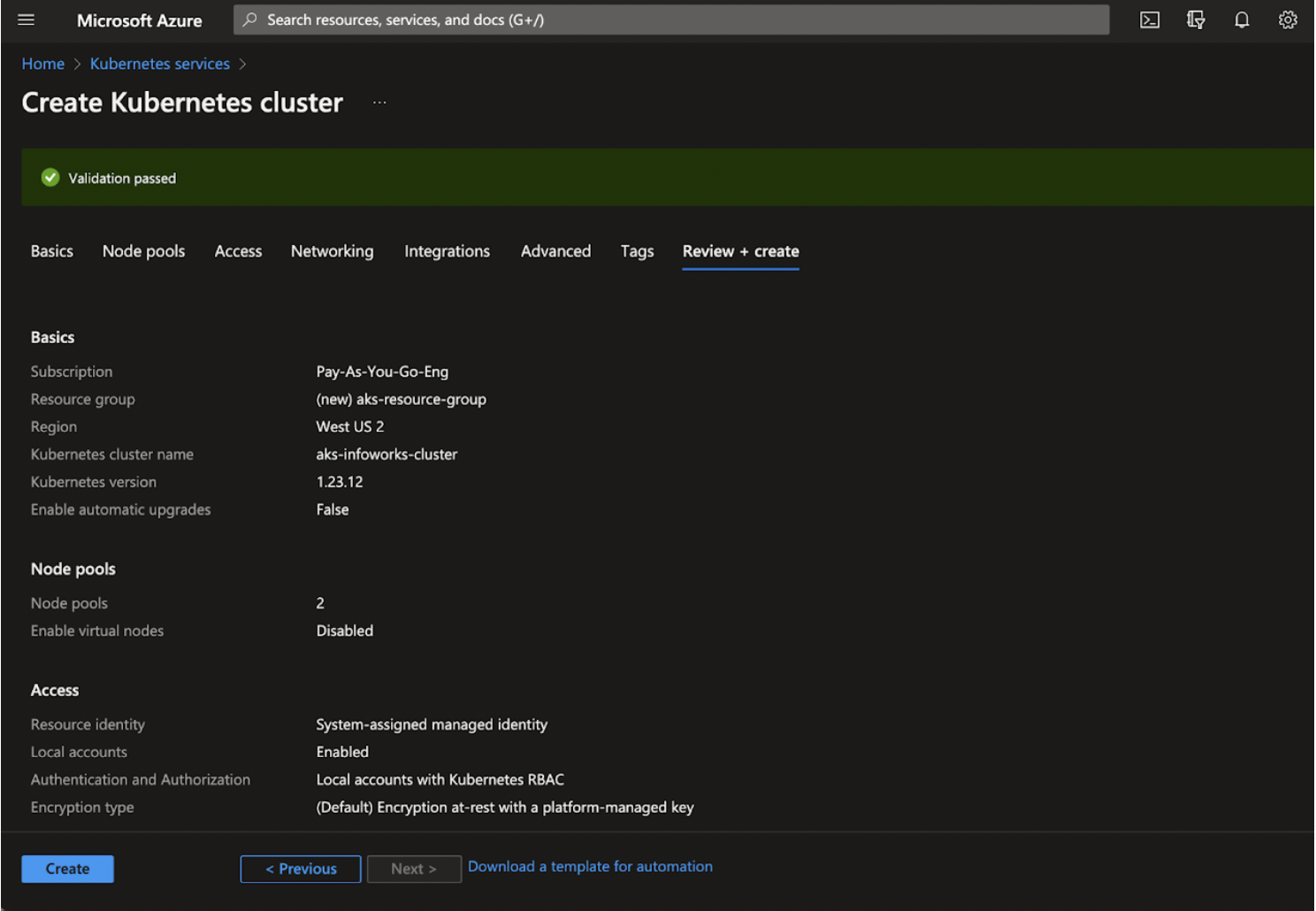Click the Kubernetes version 1.23.12

pos(340,482)
